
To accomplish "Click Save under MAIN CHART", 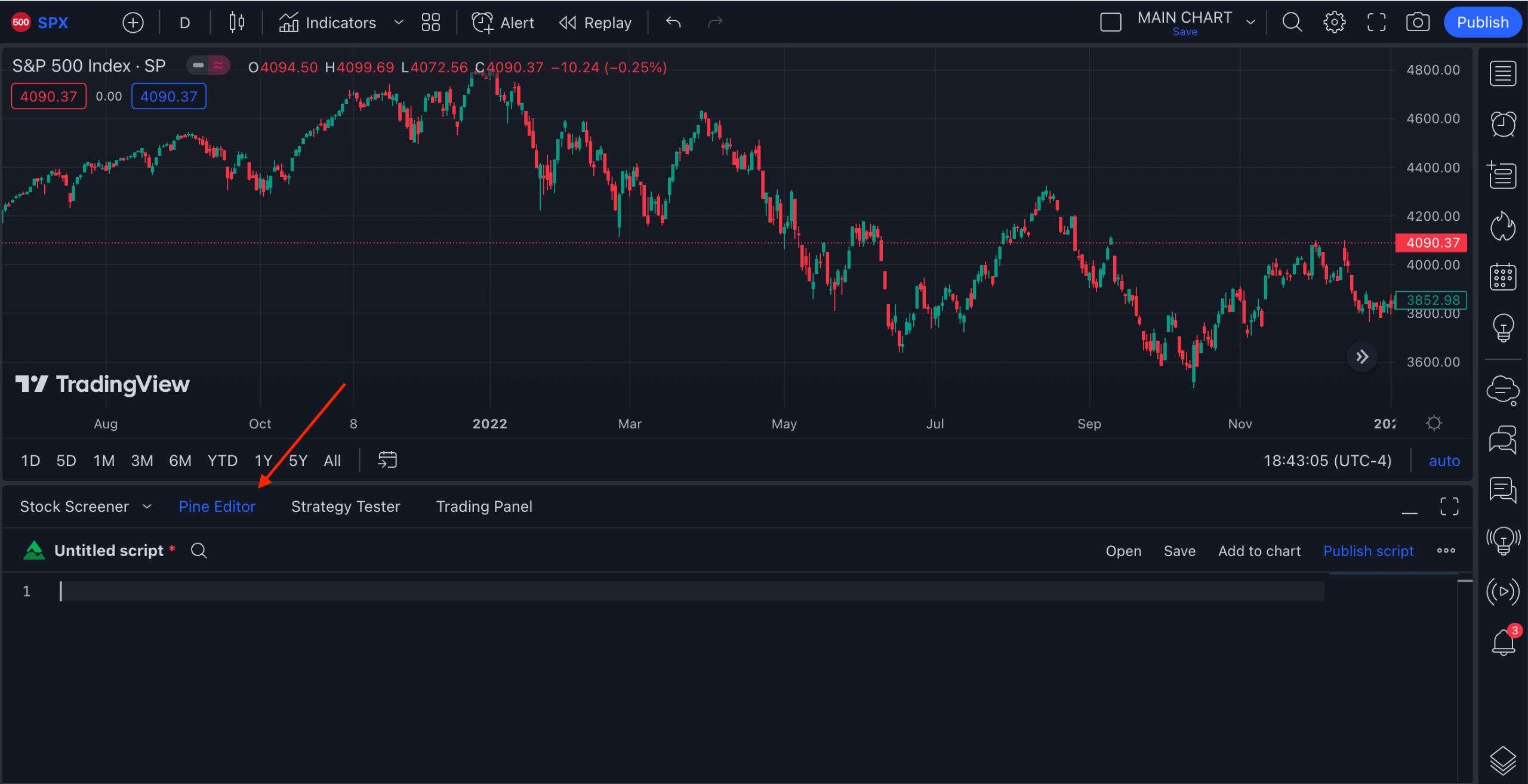I will (1185, 32).
